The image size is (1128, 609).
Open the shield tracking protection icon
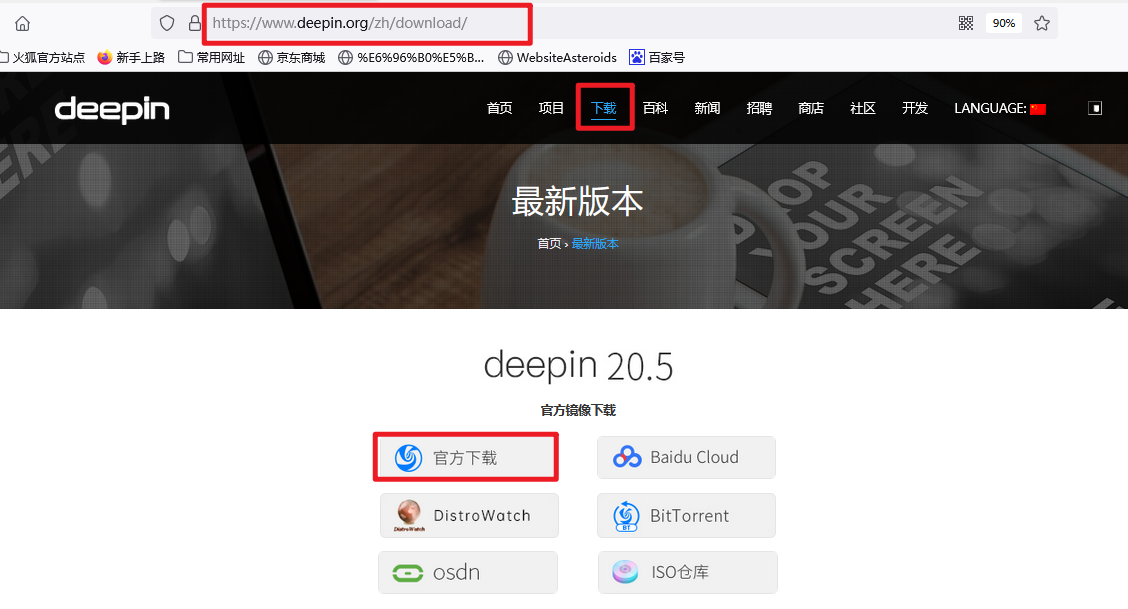pyautogui.click(x=167, y=24)
